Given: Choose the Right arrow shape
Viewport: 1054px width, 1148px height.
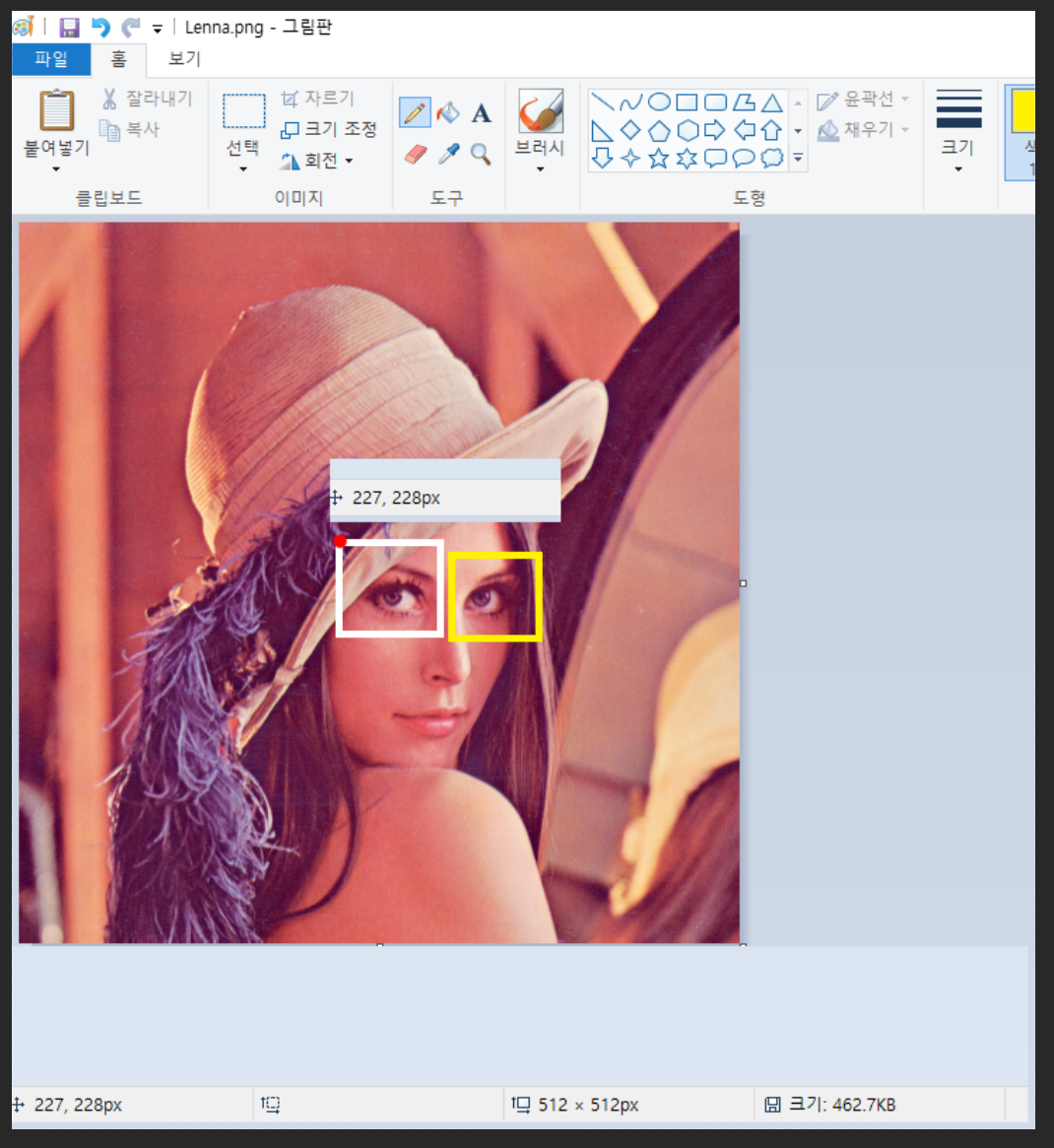Looking at the screenshot, I should click(714, 131).
